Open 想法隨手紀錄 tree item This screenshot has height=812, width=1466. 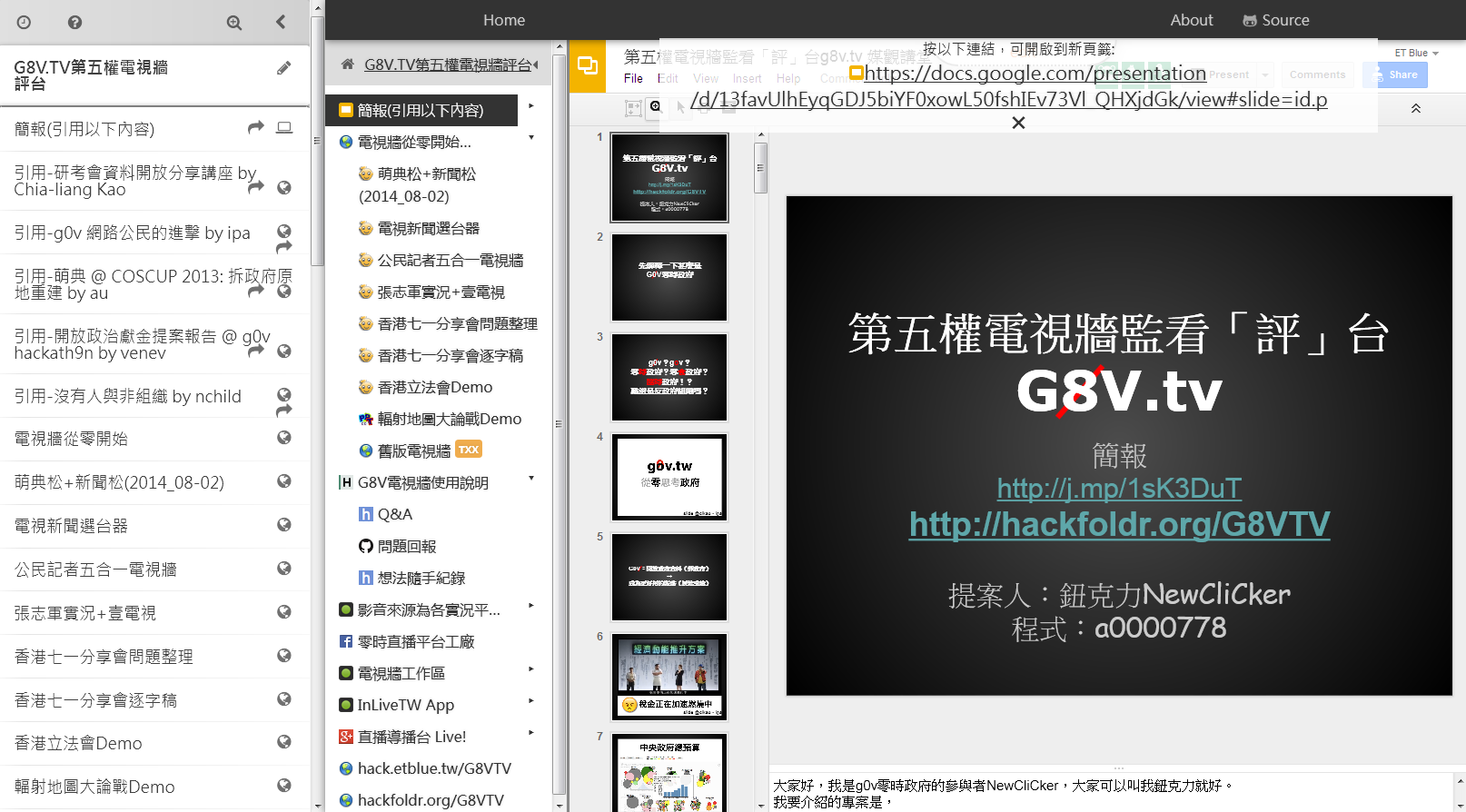pos(412,578)
